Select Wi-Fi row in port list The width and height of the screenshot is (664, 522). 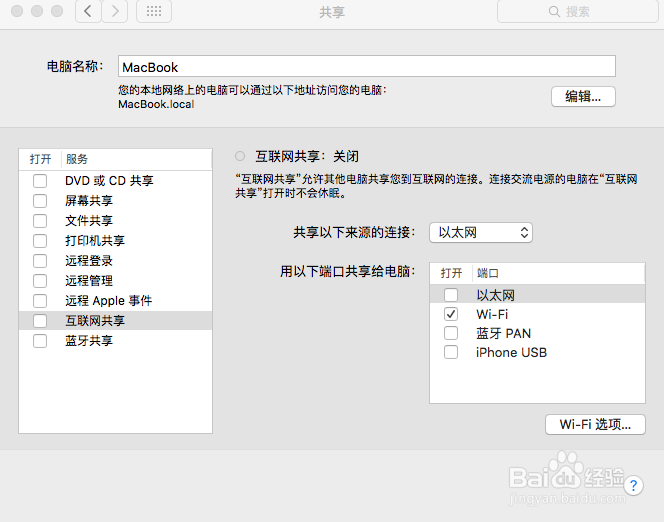pyautogui.click(x=537, y=314)
